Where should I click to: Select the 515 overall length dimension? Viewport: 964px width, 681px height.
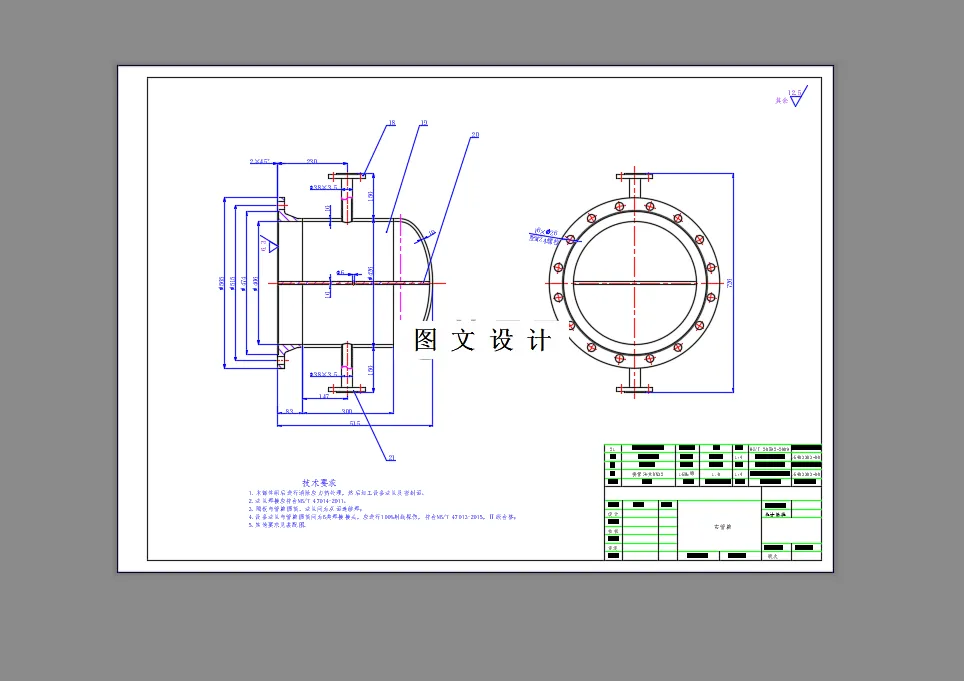[355, 423]
